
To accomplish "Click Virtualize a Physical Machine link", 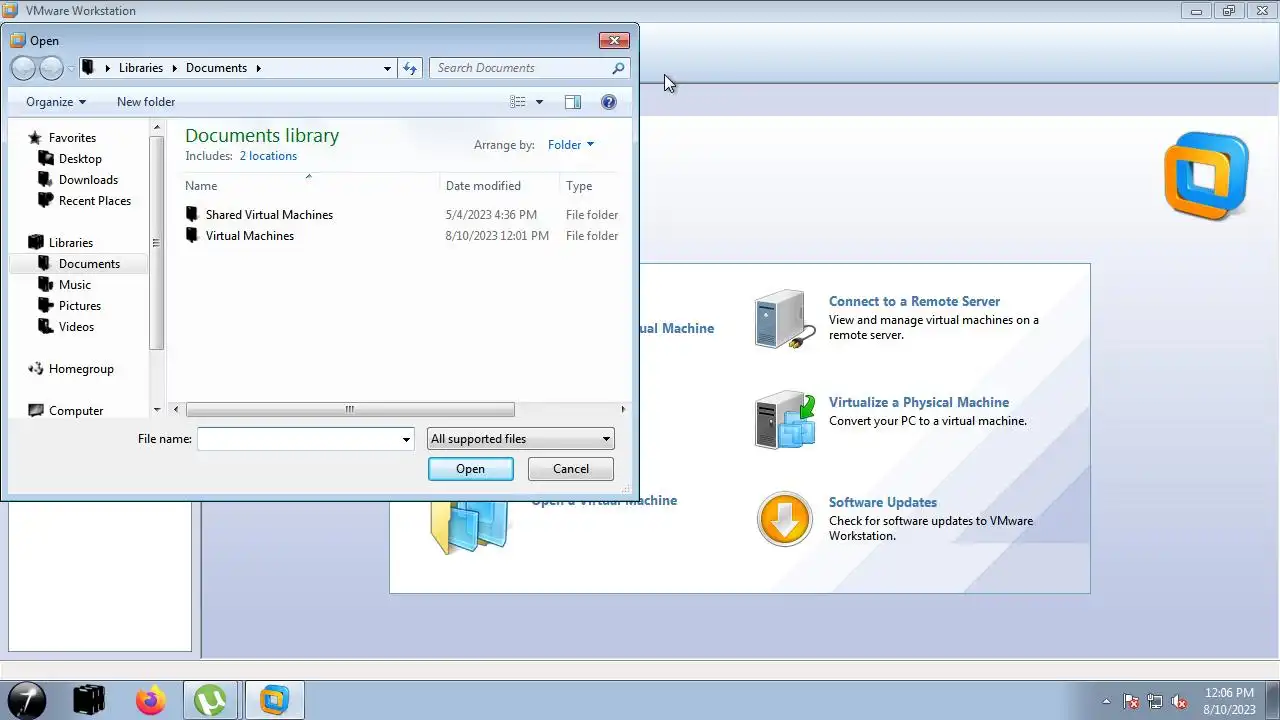I will pos(919,402).
